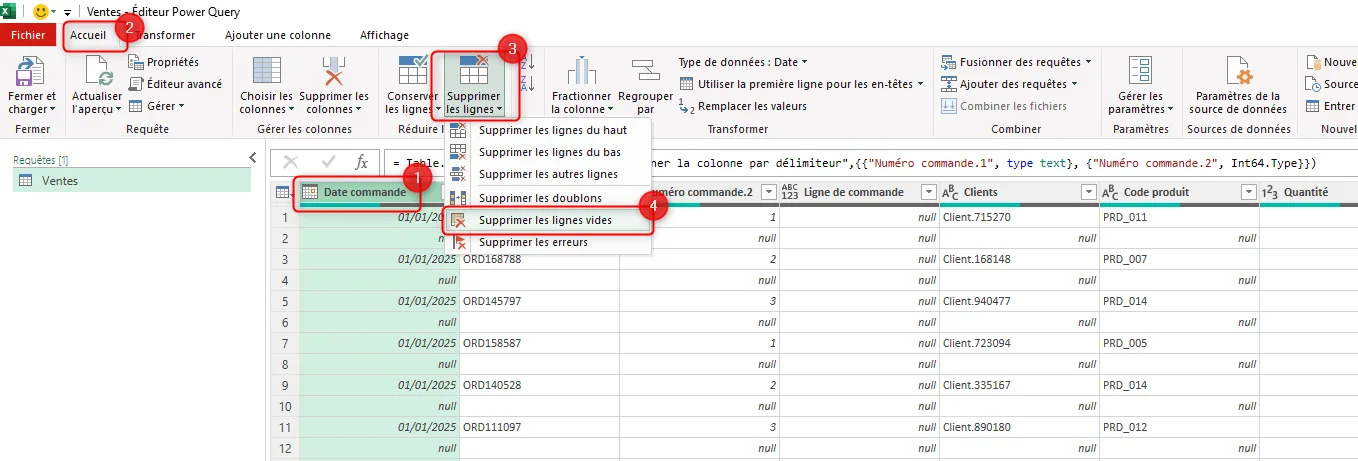Open filter dropdown of Ligne de commande column
This screenshot has width=1358, height=461.
(928, 192)
